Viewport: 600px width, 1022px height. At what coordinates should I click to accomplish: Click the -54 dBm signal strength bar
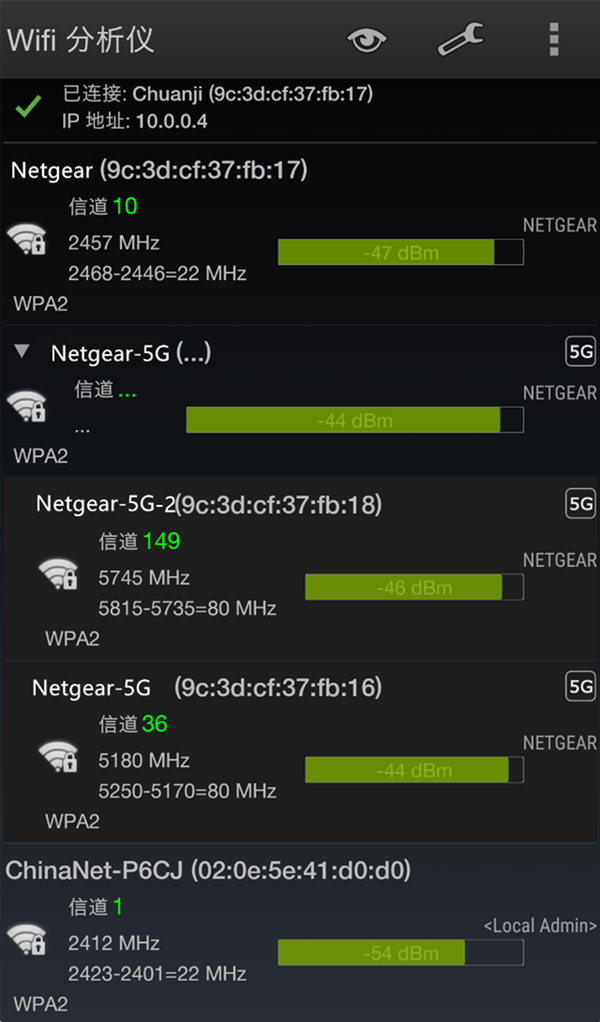[400, 953]
